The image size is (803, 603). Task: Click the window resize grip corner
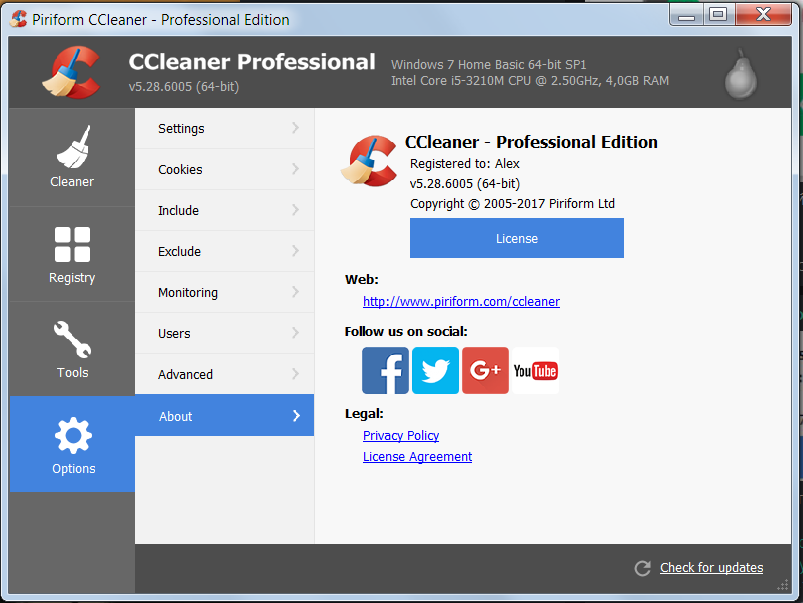tap(783, 586)
